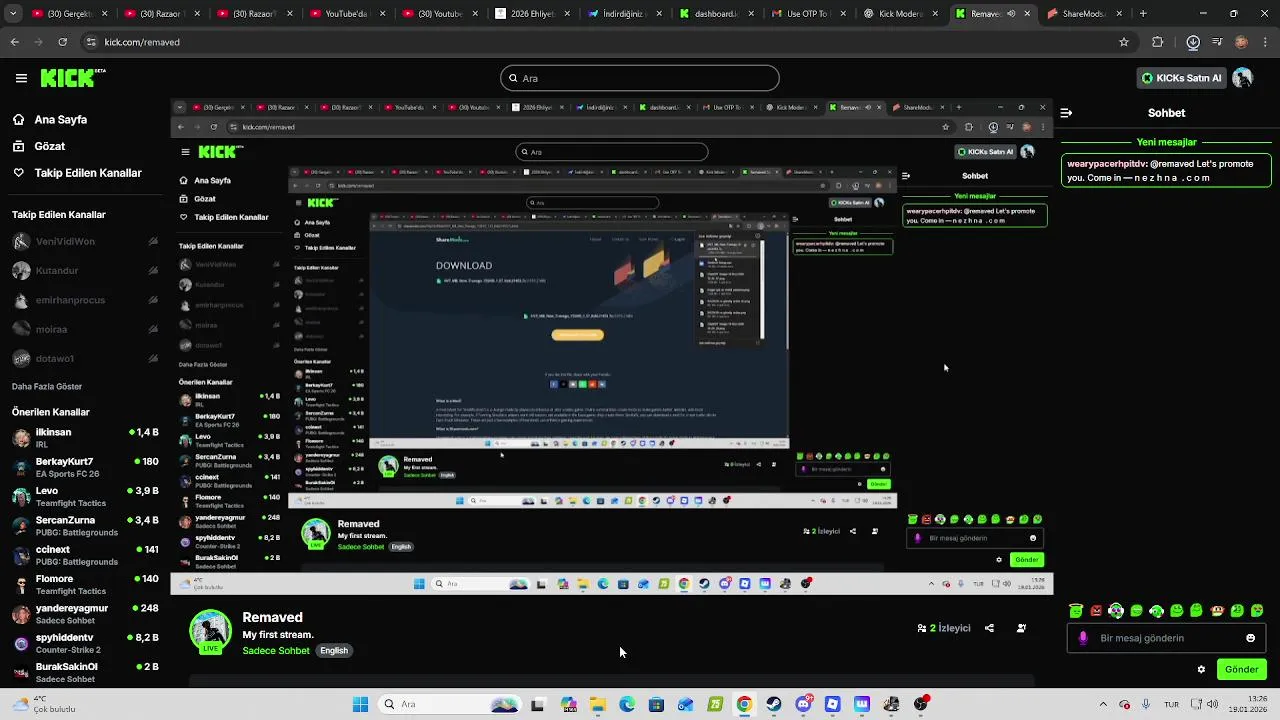This screenshot has height=720, width=1280.
Task: Open recommended channel ccinext
Action: coord(85,555)
